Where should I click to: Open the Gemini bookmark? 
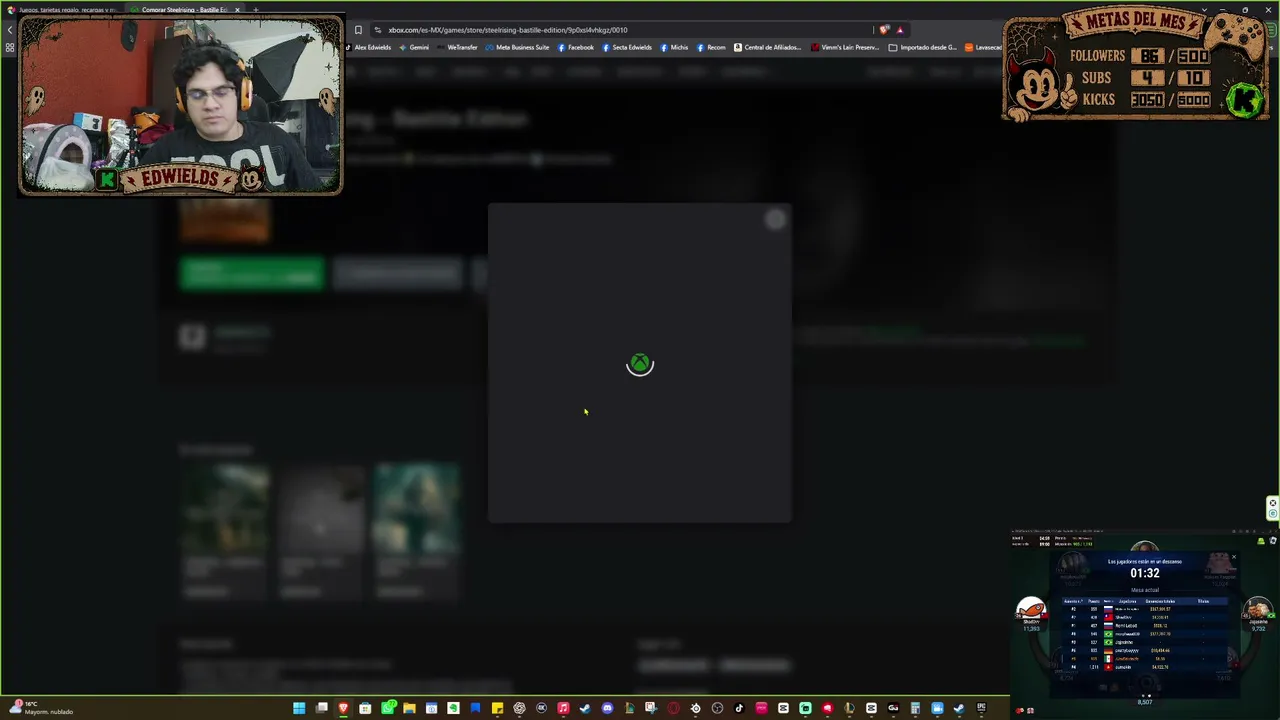(x=414, y=47)
